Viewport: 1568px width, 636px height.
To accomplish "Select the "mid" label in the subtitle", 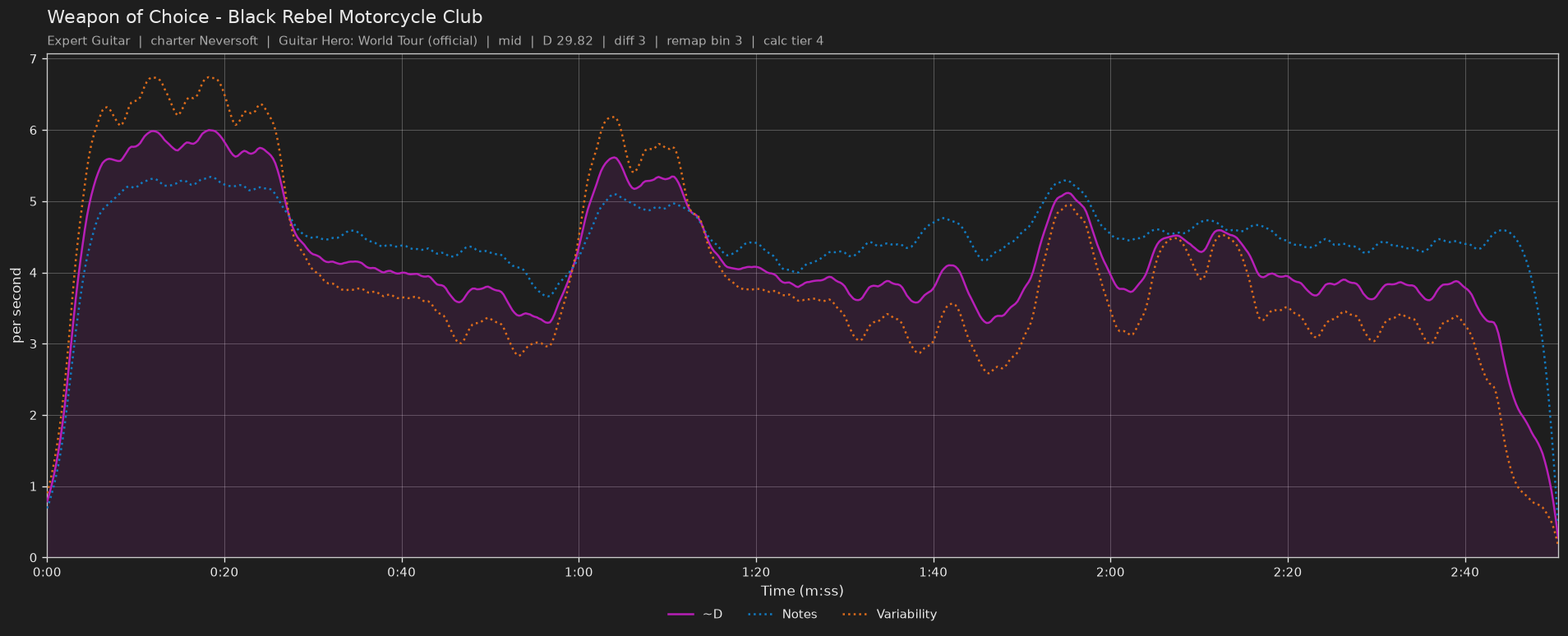I will click(x=510, y=41).
